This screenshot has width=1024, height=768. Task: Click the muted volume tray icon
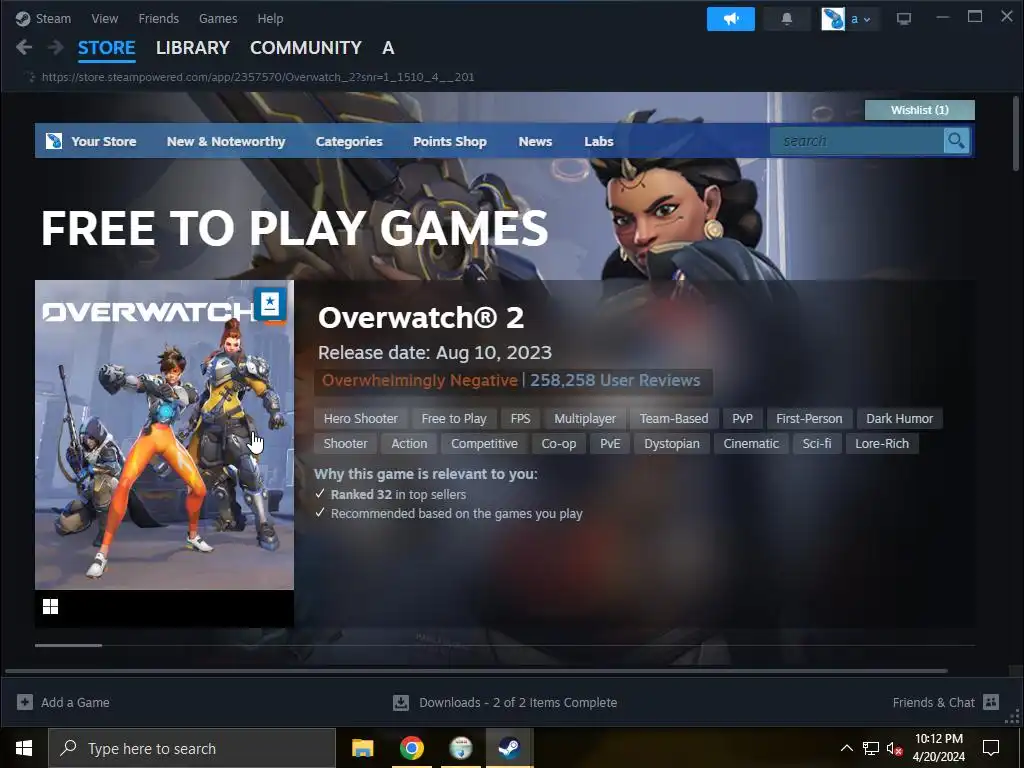point(895,748)
